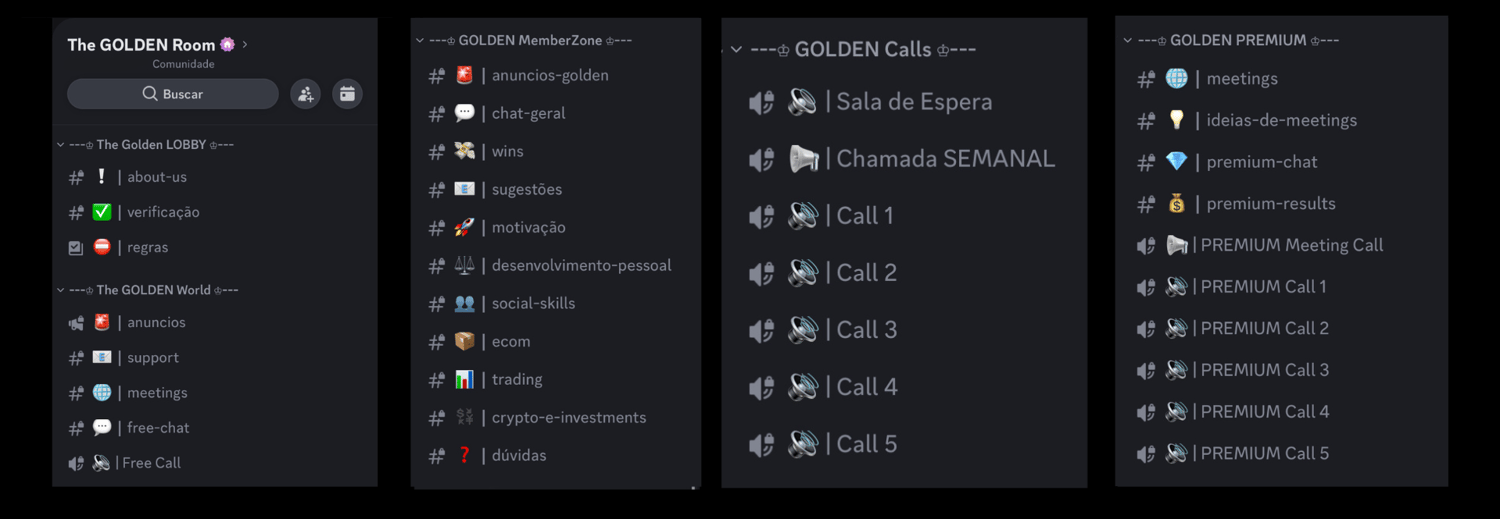This screenshot has height=519, width=1500.
Task: Click the PREMIUM Meeting Call voice icon
Action: [1146, 245]
